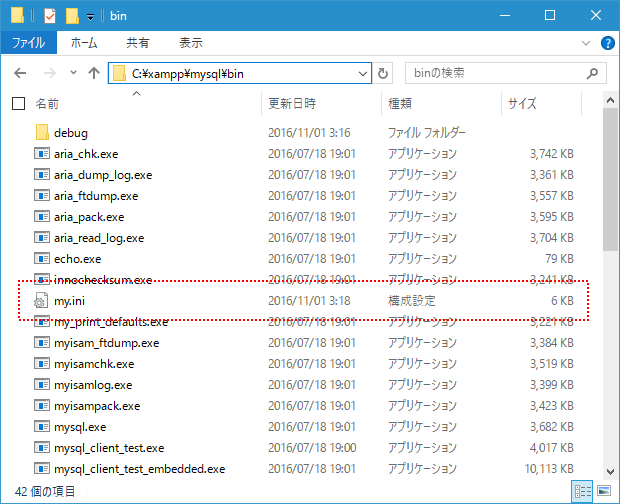Sort by the 種類 column header
Viewport: 620px width, 504px height.
coord(400,104)
